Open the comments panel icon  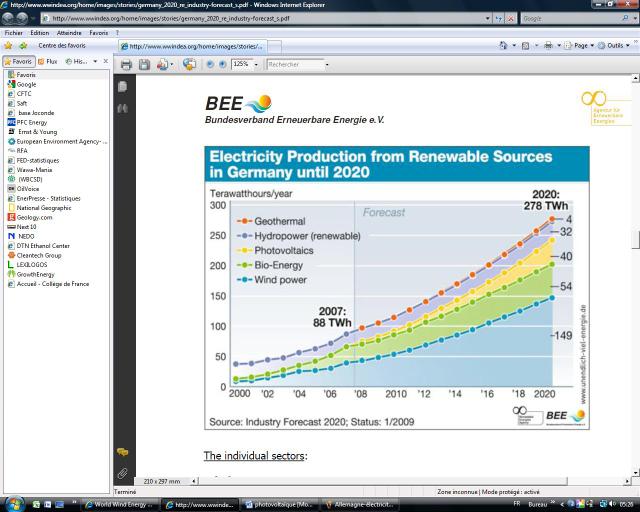pos(122,452)
